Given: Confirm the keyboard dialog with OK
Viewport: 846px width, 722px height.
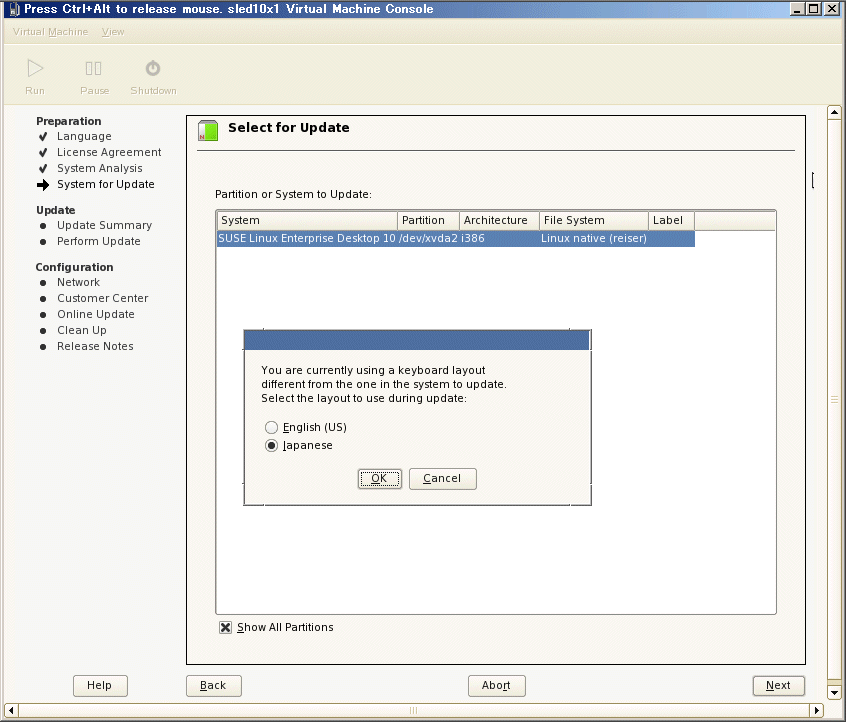Looking at the screenshot, I should 379,479.
